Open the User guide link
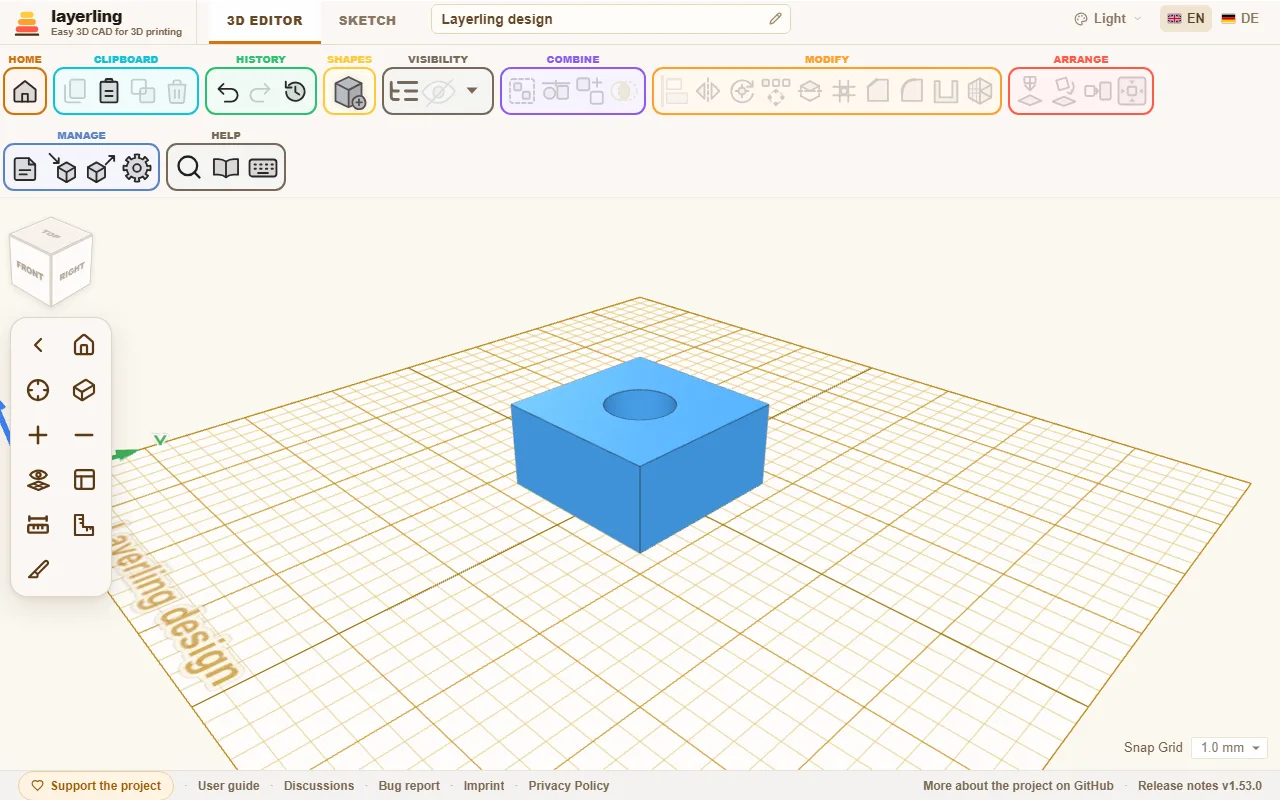This screenshot has height=800, width=1280. tap(229, 786)
